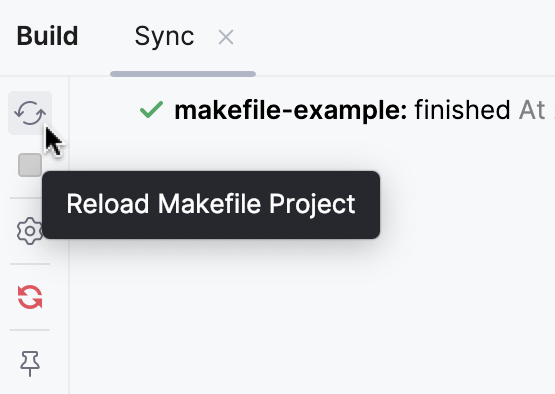The height and width of the screenshot is (394, 555).
Task: Click the 'Reload Makefile Project' tooltip
Action: [x=211, y=205]
